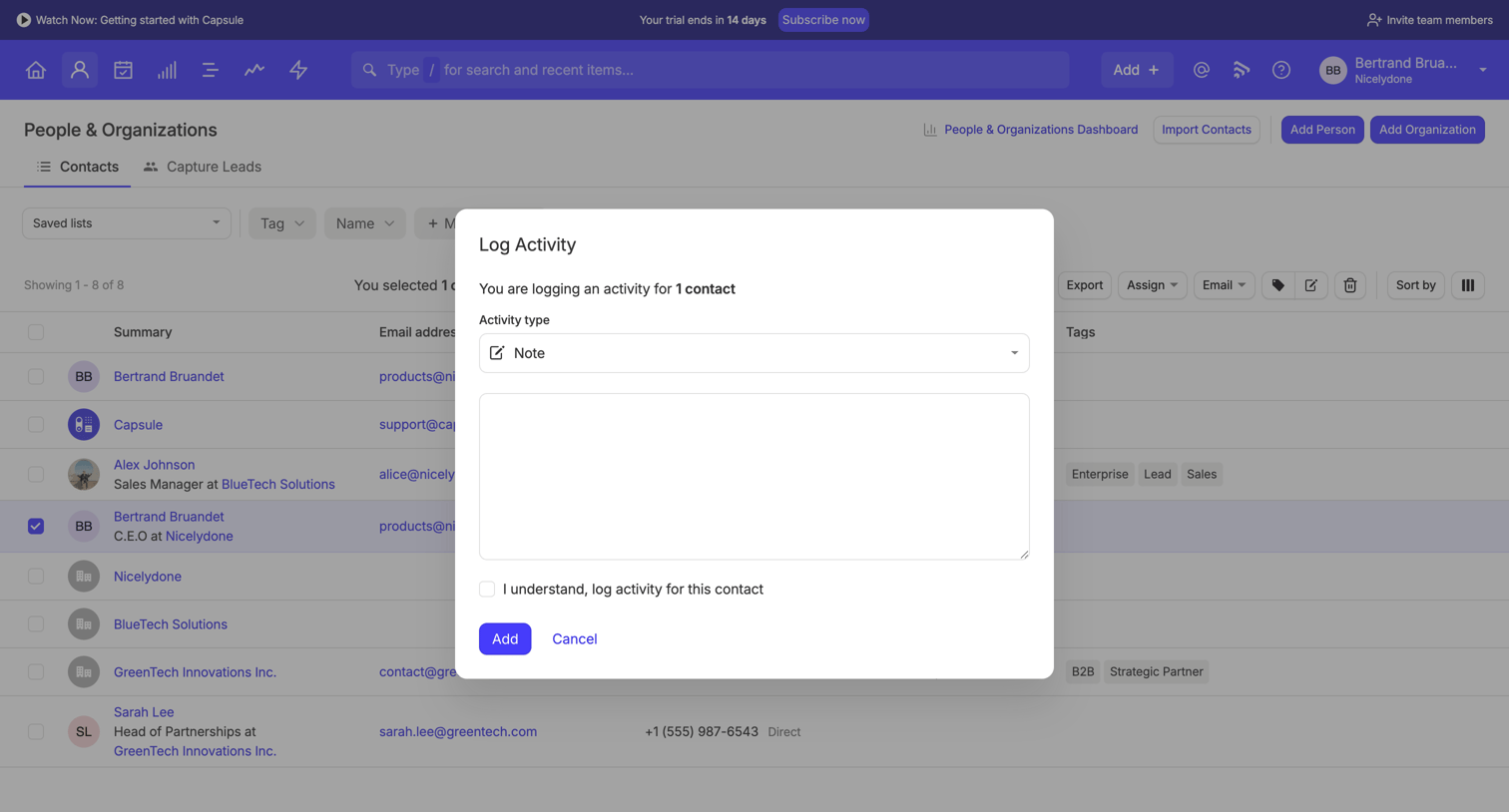Screen dimensions: 1509x812
Task: Check 'I understand, log activity' checkbox
Action: coord(487,590)
